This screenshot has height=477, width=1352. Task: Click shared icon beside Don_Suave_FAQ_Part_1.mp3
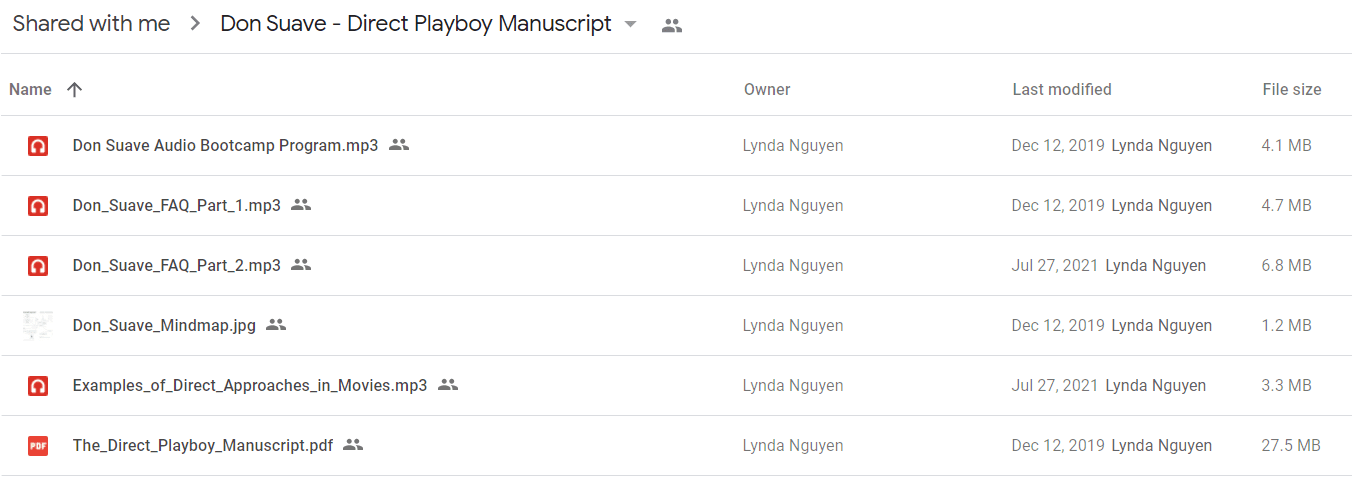[301, 205]
